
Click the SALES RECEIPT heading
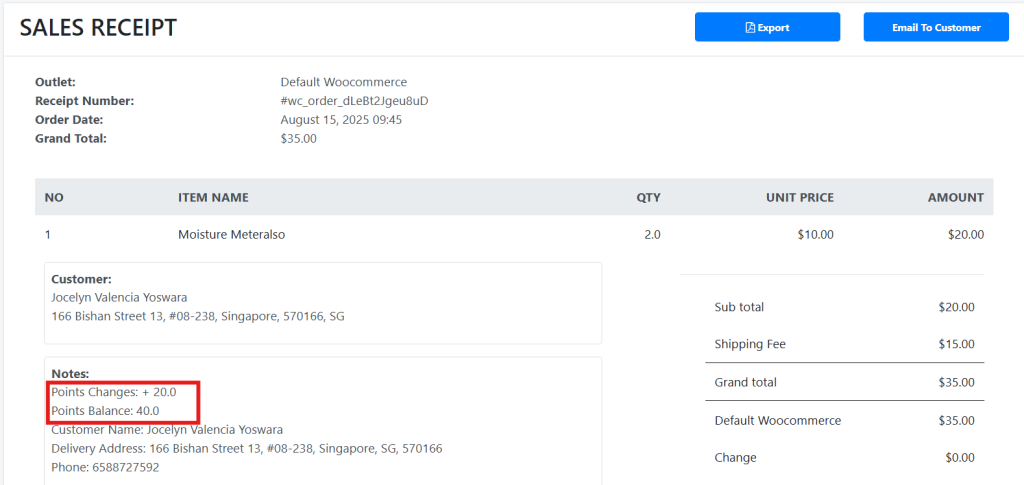click(98, 28)
